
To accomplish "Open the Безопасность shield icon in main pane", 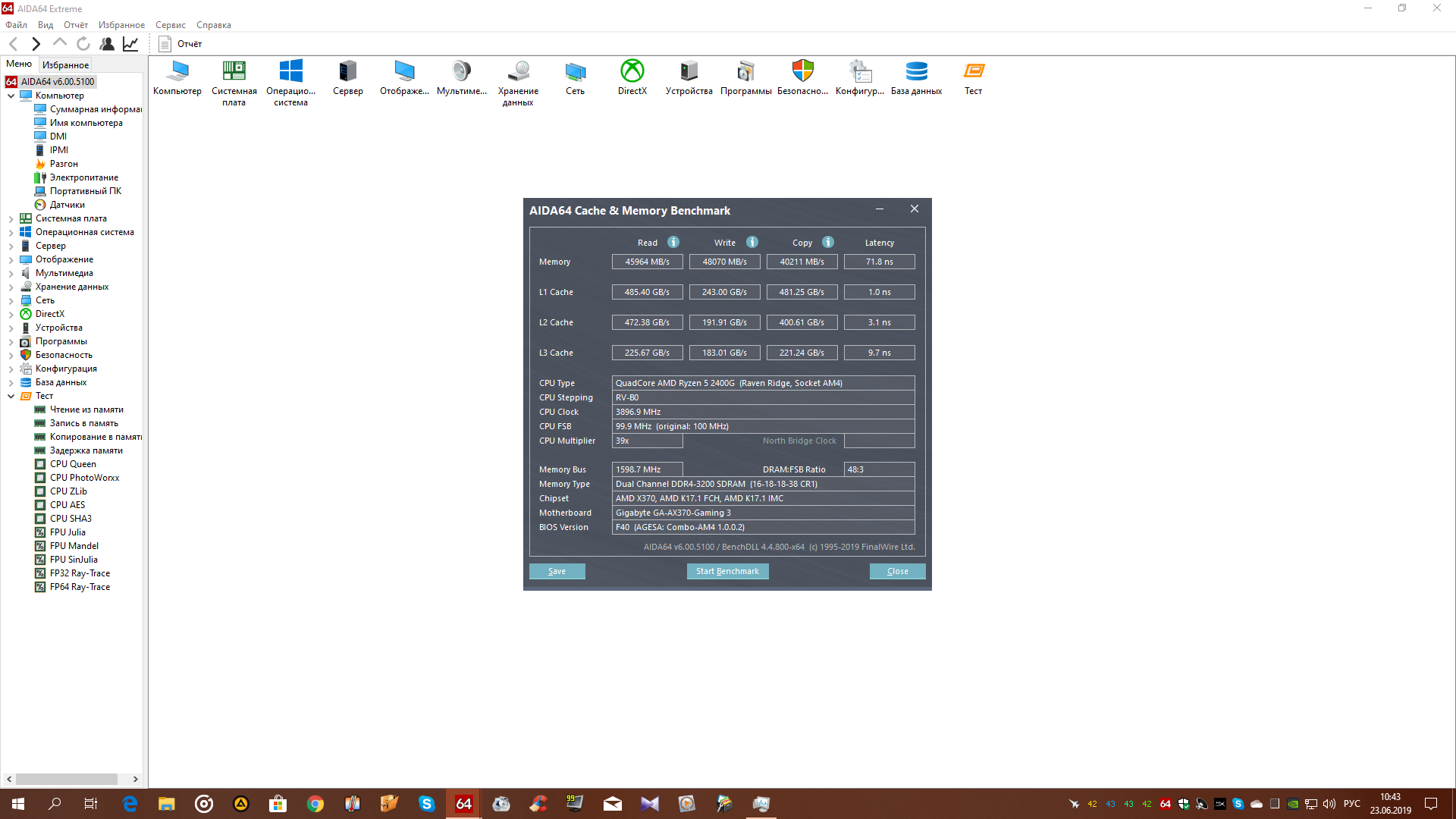I will (802, 77).
